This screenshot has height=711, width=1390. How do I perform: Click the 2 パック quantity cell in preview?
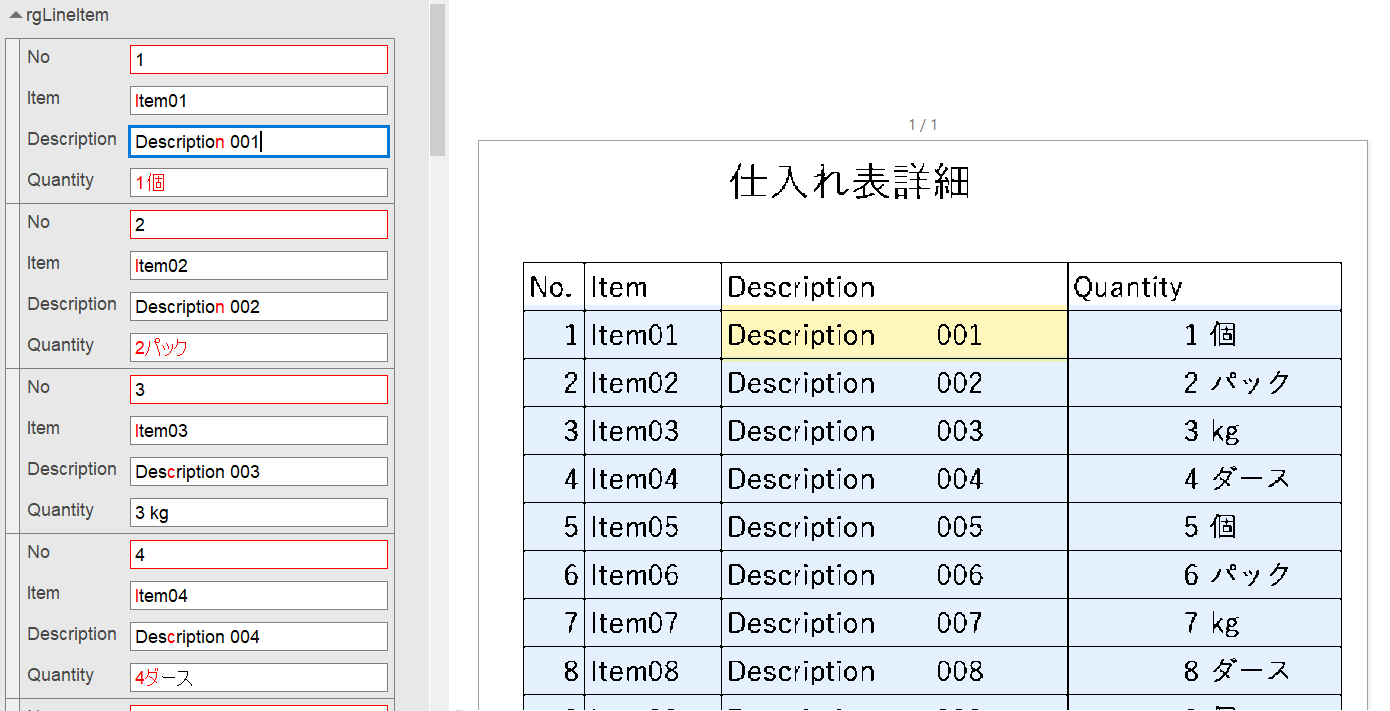tap(1204, 383)
